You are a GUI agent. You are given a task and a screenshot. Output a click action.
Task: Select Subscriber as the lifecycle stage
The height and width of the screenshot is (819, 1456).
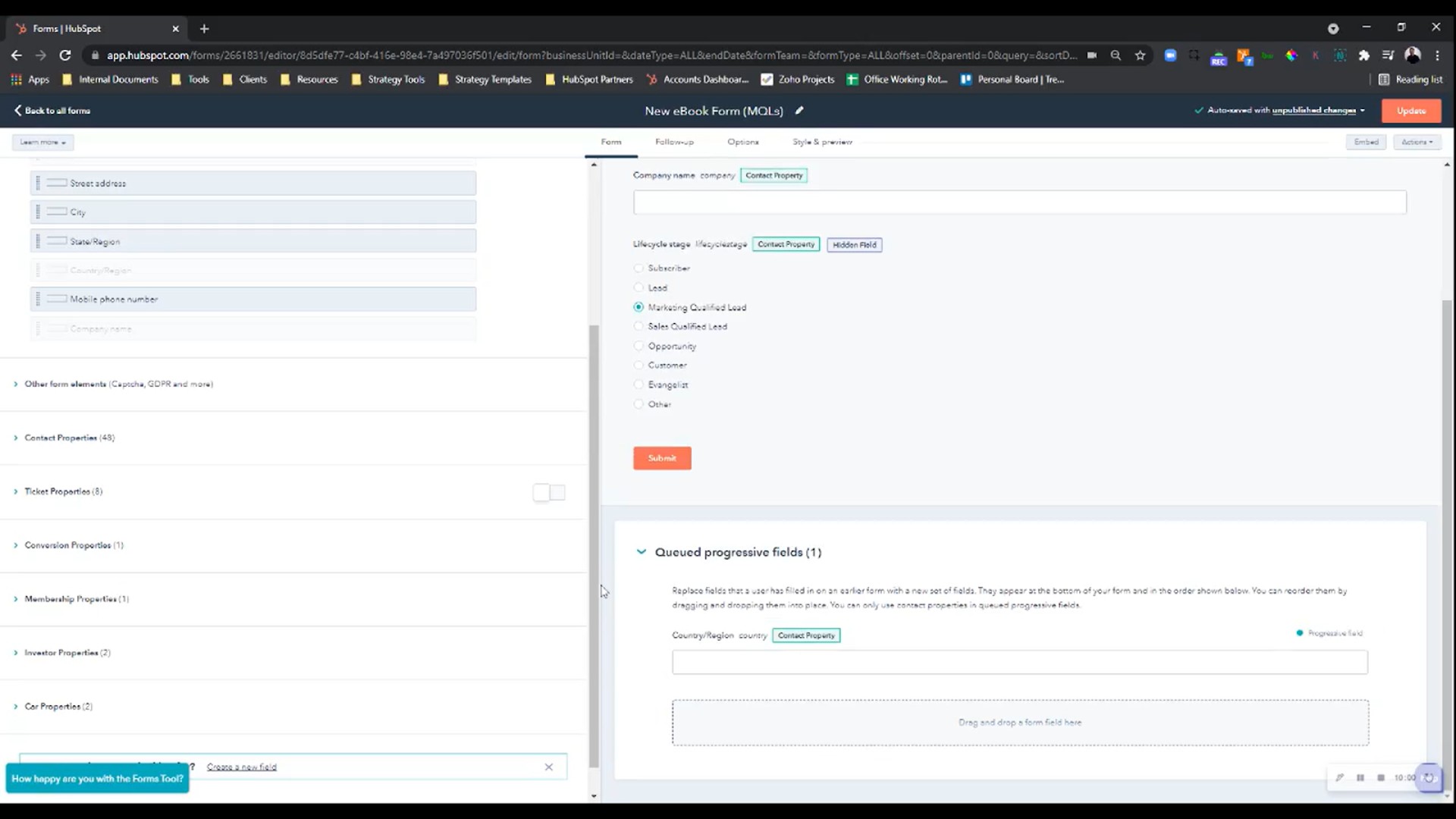coord(639,268)
